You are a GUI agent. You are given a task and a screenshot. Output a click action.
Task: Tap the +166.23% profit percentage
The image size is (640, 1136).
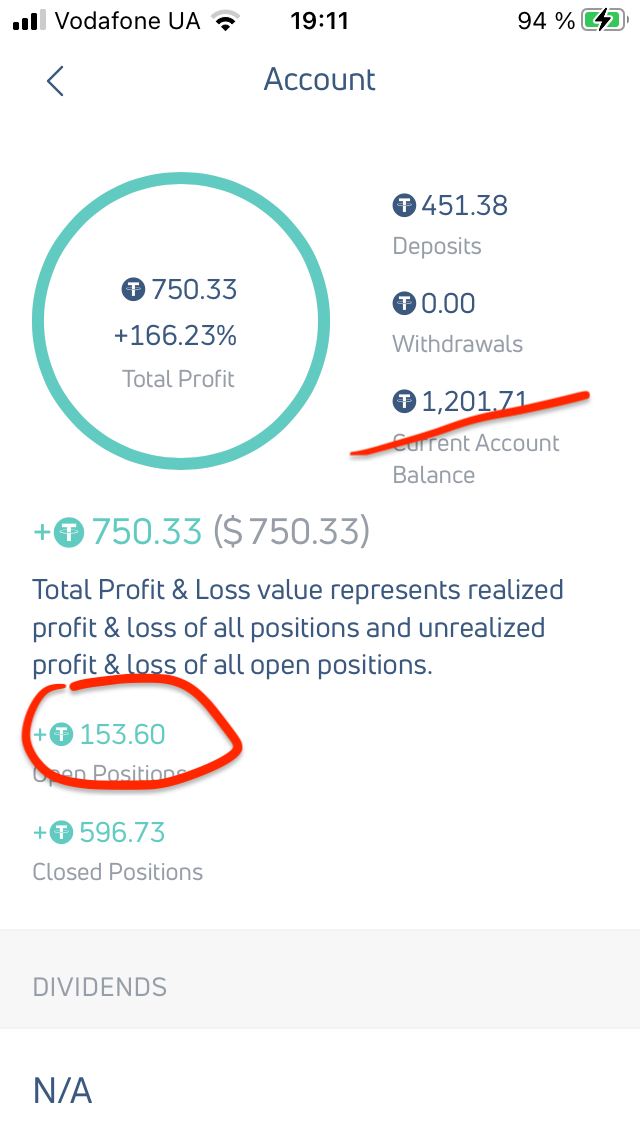(175, 336)
